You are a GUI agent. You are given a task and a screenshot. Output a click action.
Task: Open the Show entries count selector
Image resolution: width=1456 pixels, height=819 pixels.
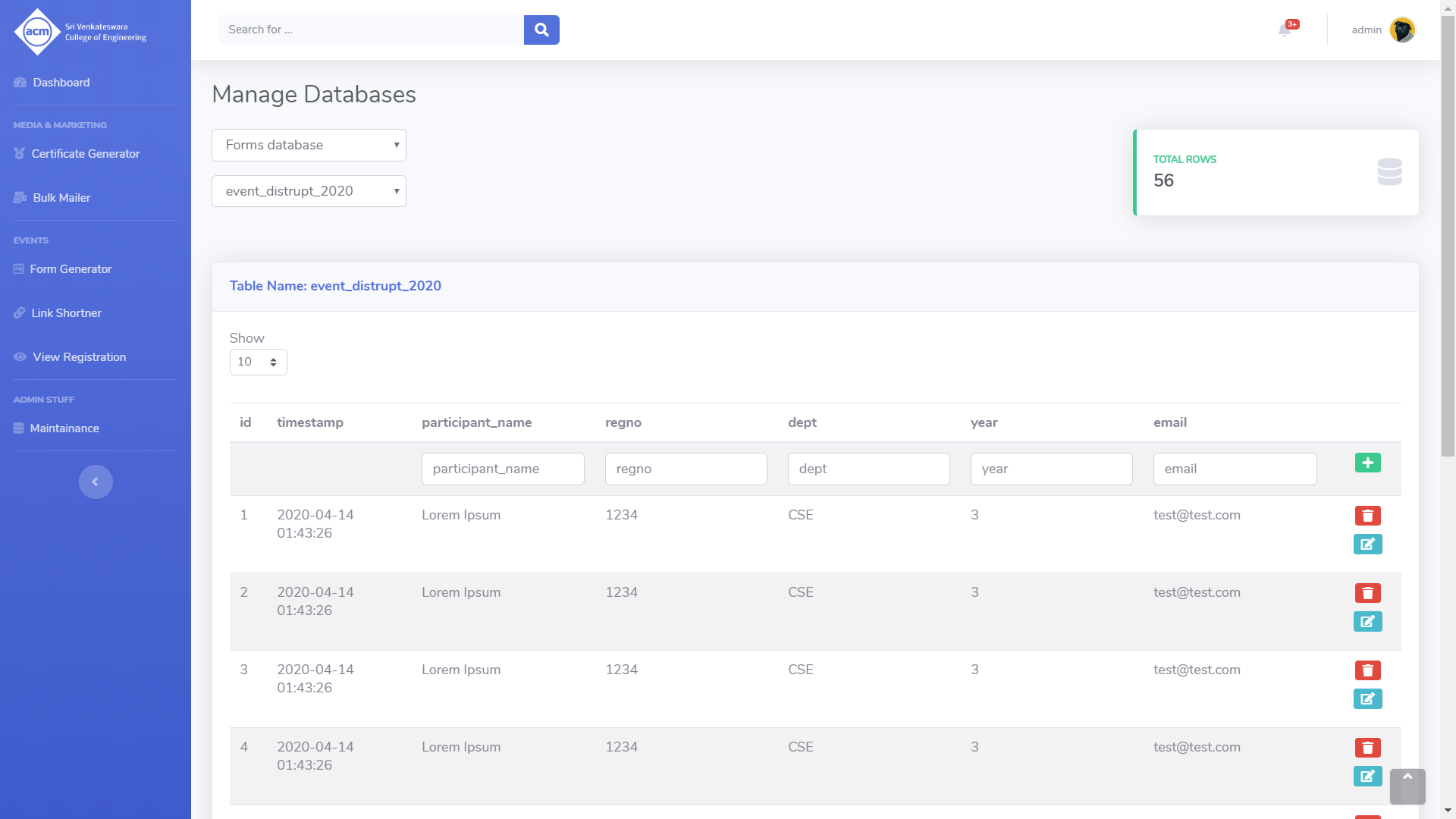click(x=258, y=362)
